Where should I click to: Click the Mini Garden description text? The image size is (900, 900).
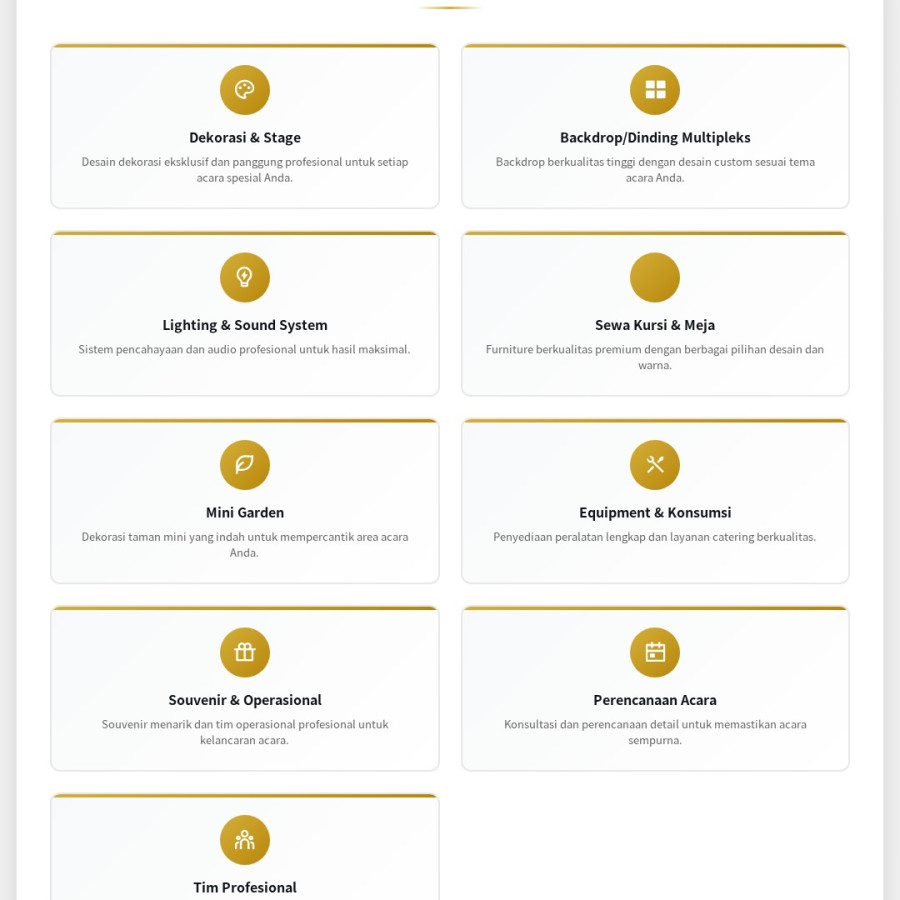pyautogui.click(x=245, y=545)
